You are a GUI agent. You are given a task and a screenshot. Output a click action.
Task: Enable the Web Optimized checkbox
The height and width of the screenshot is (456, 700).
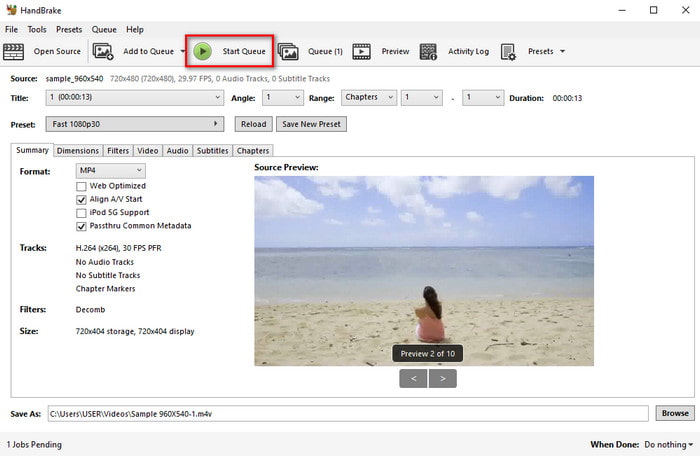(81, 186)
